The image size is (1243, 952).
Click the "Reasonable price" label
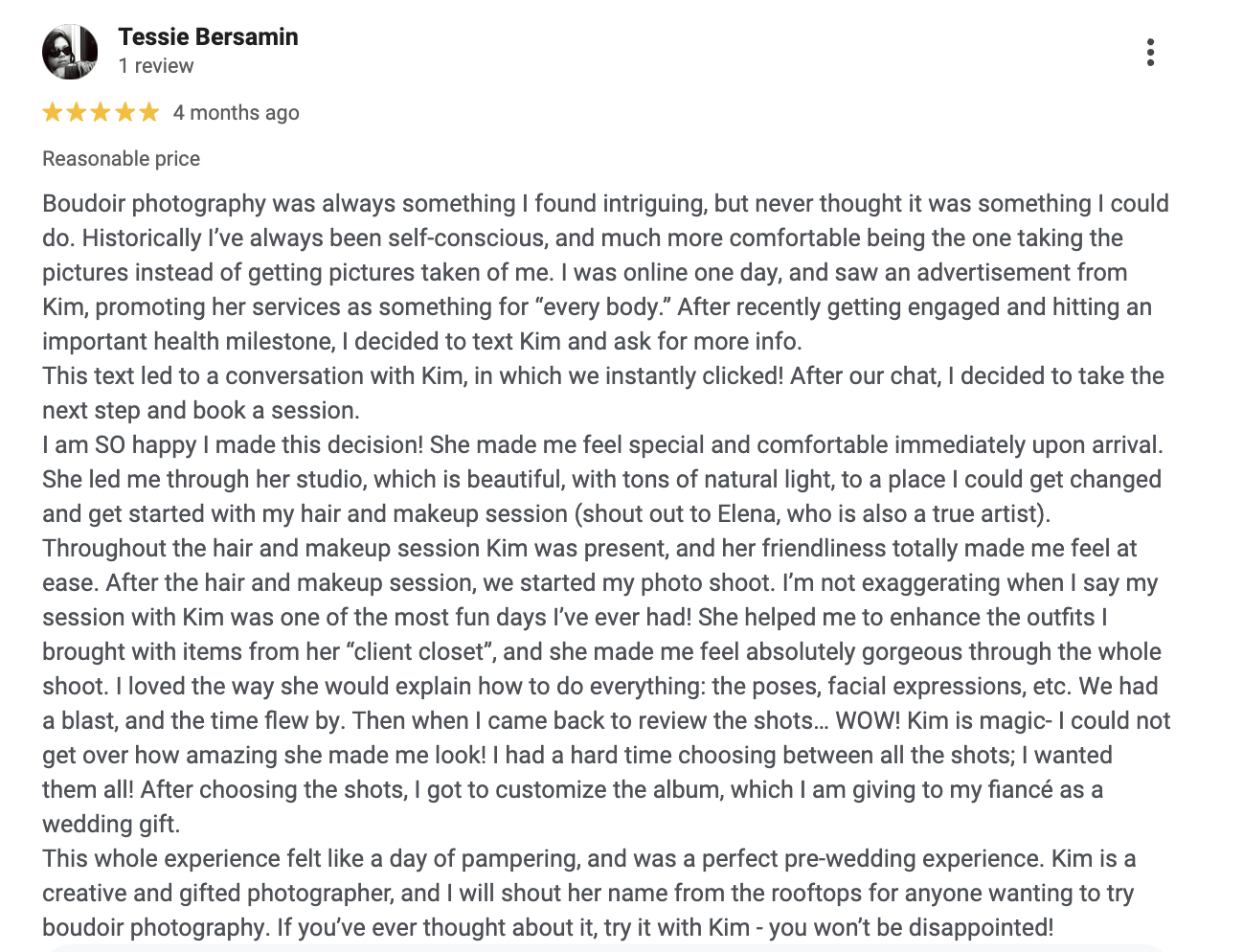pyautogui.click(x=121, y=159)
